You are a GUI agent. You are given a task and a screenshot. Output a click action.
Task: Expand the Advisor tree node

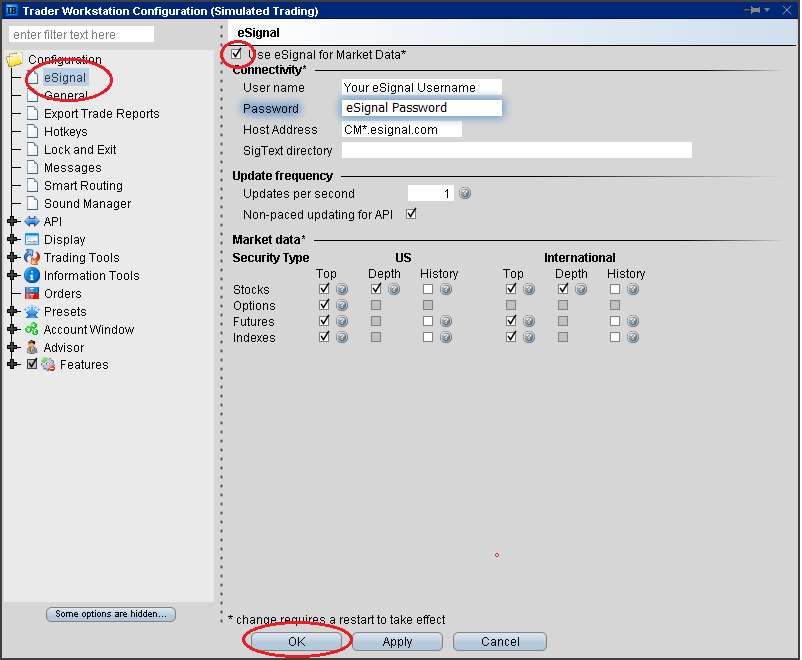pos(12,347)
